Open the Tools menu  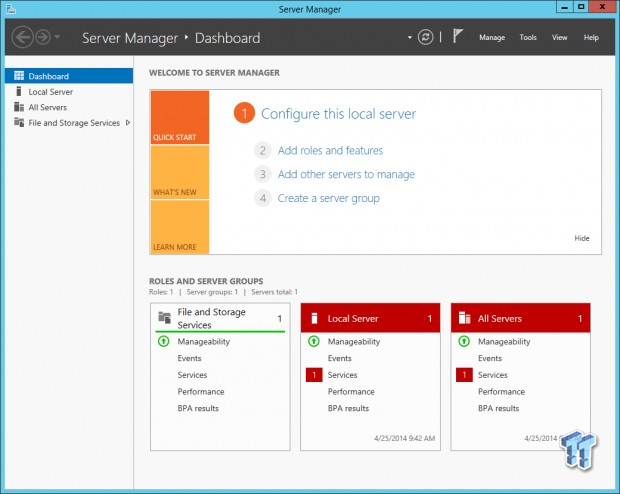(x=528, y=37)
